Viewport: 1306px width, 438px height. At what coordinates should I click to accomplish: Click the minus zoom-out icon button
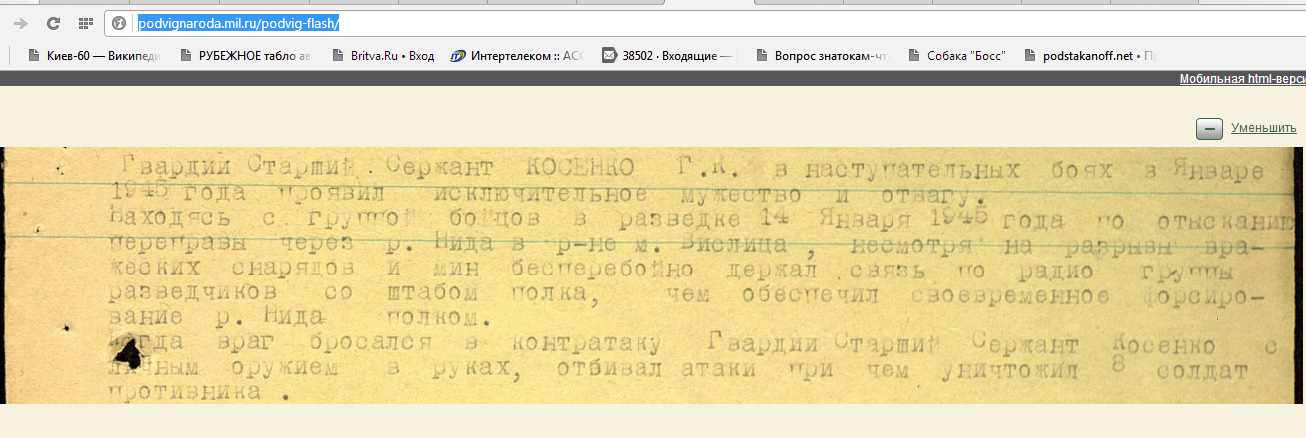click(x=1209, y=128)
